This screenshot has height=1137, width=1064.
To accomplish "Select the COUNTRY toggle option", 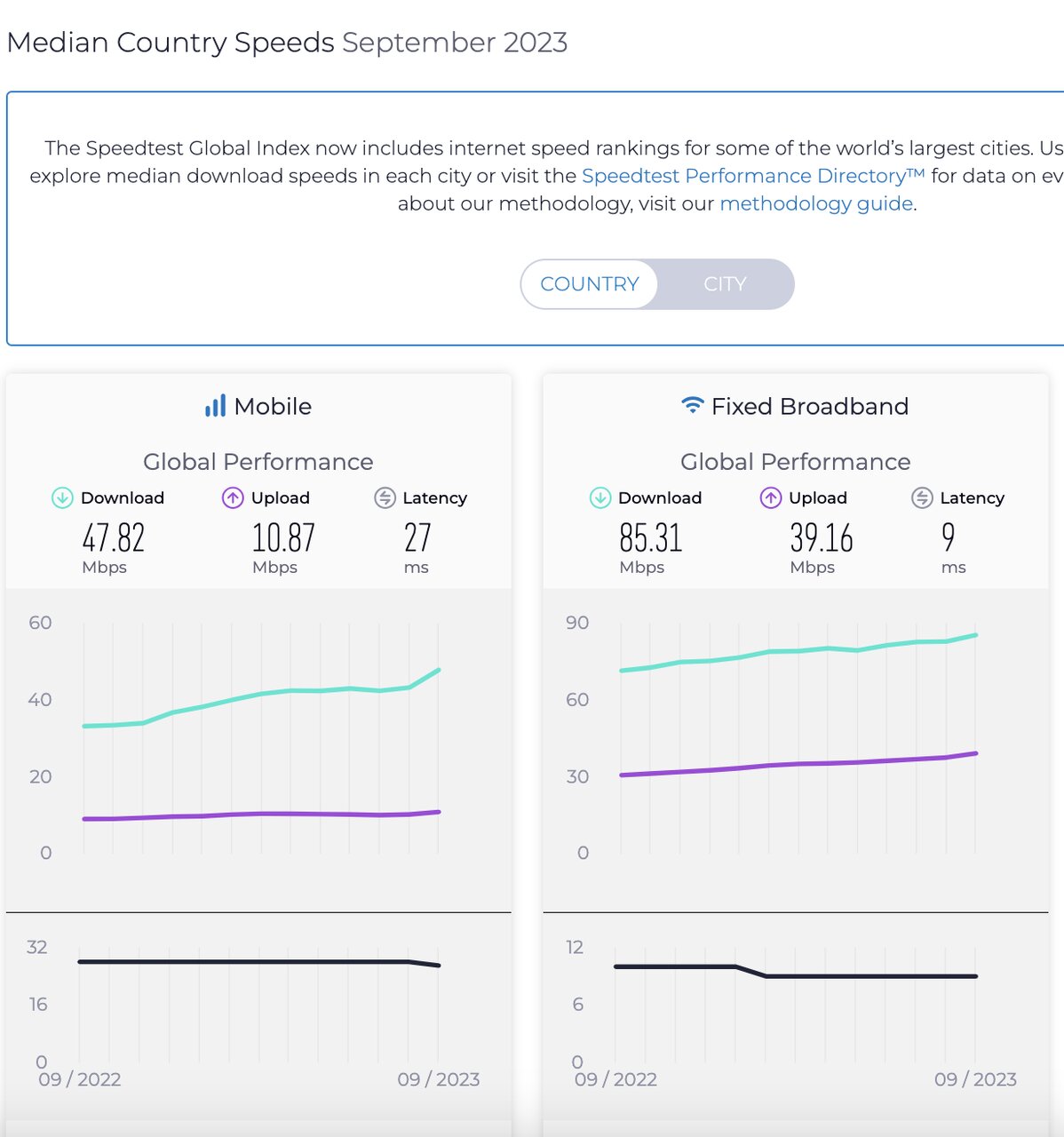I will point(590,284).
